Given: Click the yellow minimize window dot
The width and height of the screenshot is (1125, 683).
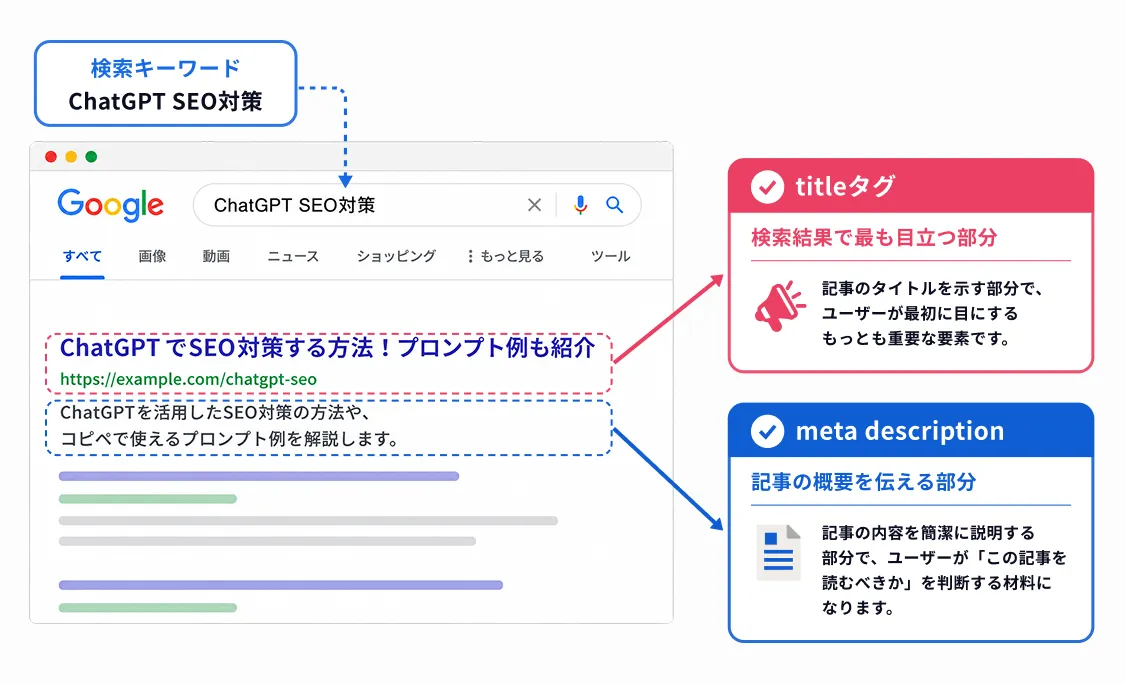Looking at the screenshot, I should coord(71,156).
